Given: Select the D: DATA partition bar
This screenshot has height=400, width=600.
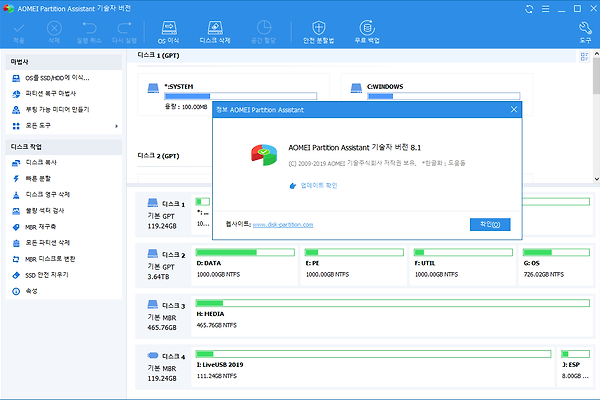Looking at the screenshot, I should [x=245, y=262].
